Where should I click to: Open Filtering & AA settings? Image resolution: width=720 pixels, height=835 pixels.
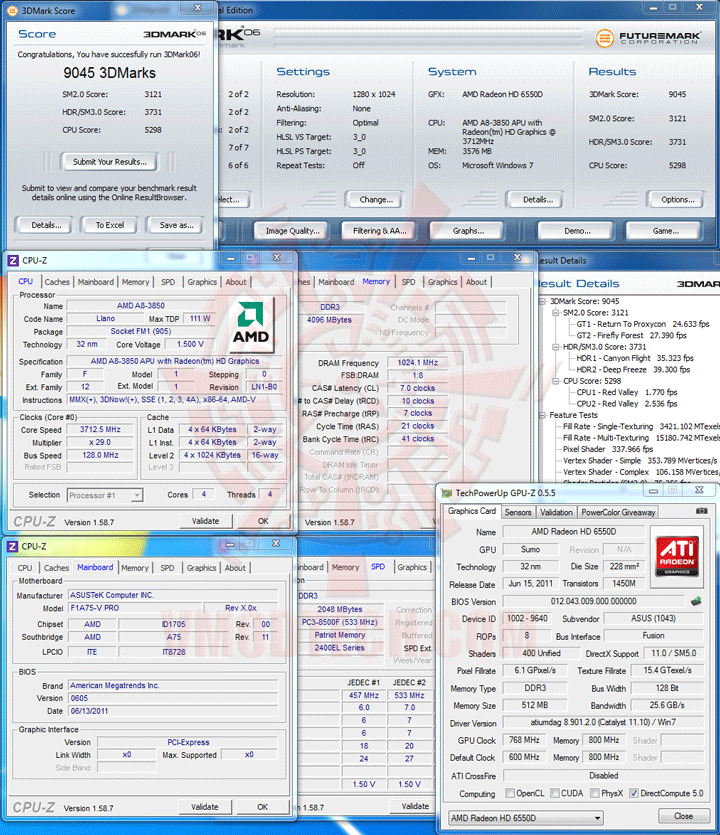pos(379,231)
